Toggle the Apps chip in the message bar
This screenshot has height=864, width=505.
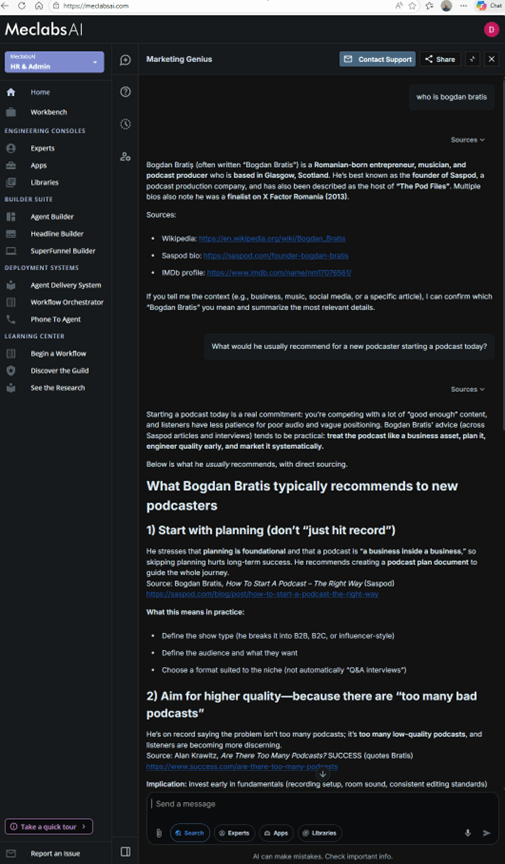276,833
